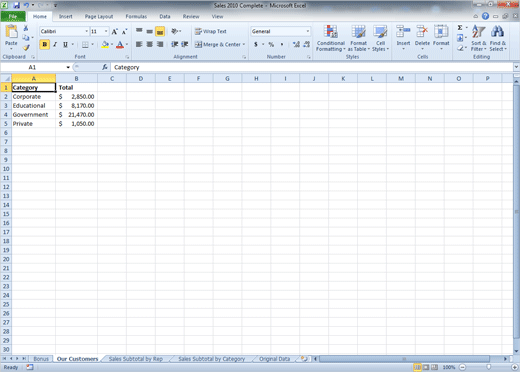Open the General number format dropdown
520x372 pixels.
click(307, 31)
